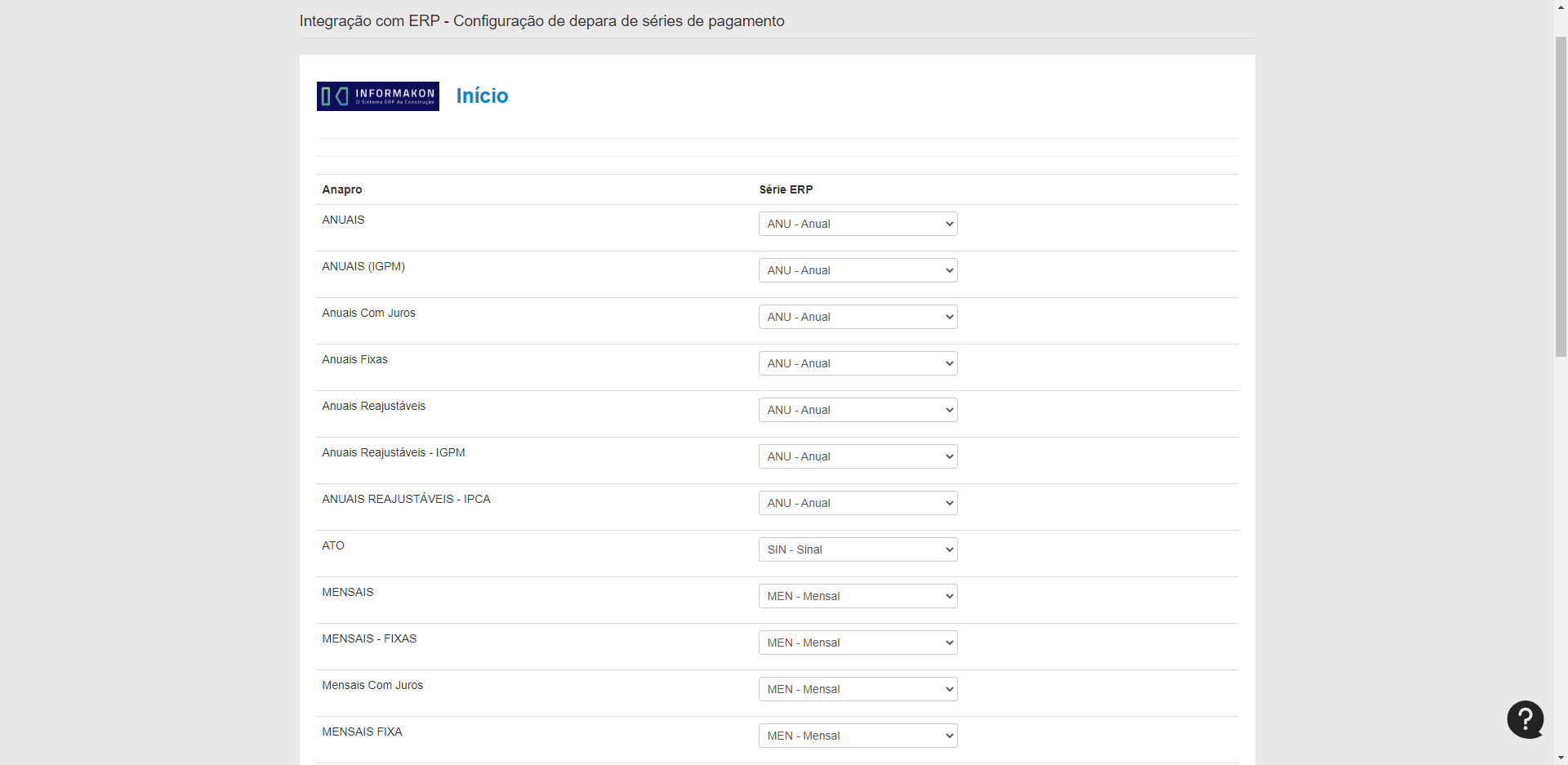Open dropdown for Anuais Com Juros
The image size is (1568, 765).
point(857,317)
